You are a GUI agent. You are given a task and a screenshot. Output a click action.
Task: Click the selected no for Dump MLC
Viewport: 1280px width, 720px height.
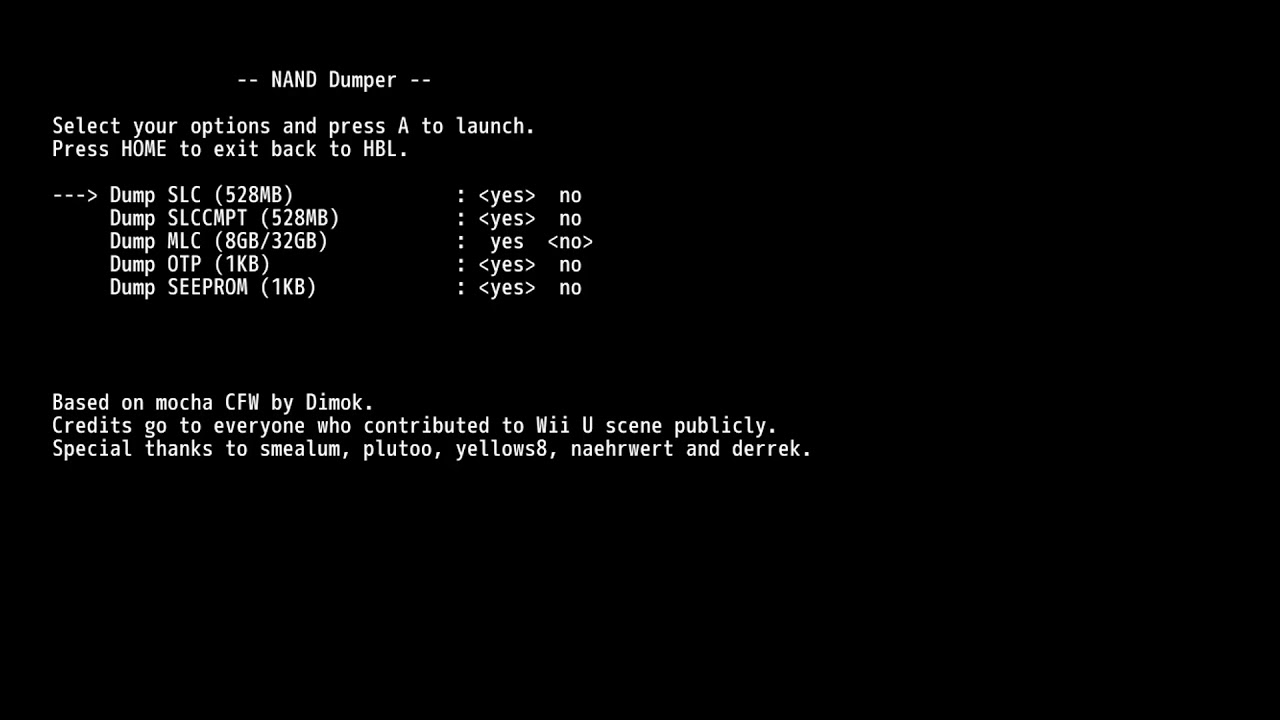tap(570, 242)
